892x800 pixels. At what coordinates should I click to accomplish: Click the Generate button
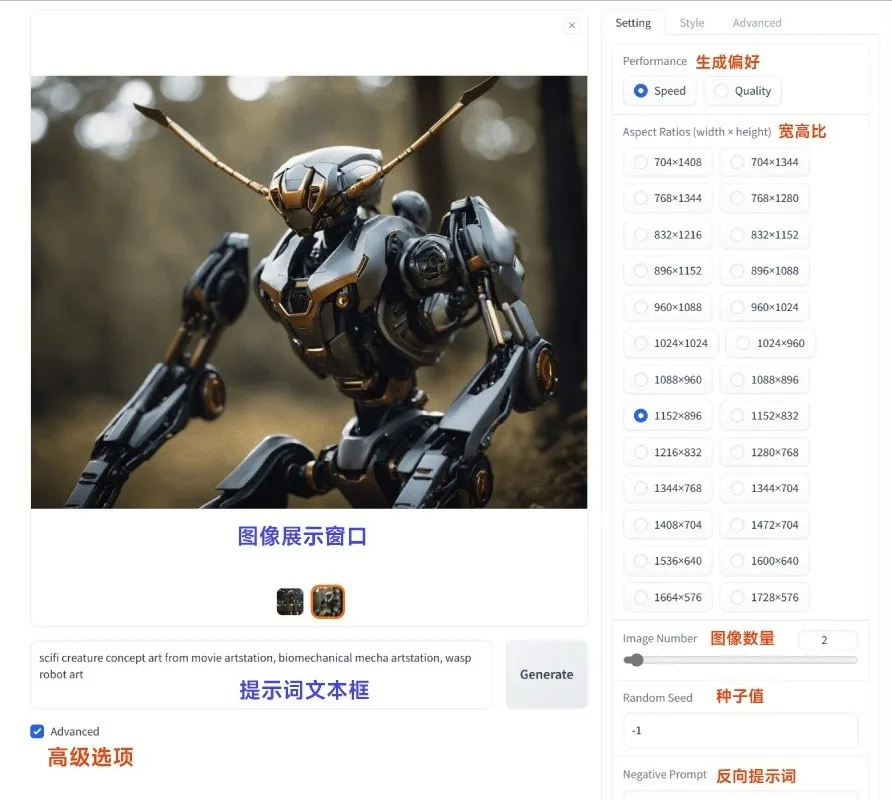(x=546, y=675)
